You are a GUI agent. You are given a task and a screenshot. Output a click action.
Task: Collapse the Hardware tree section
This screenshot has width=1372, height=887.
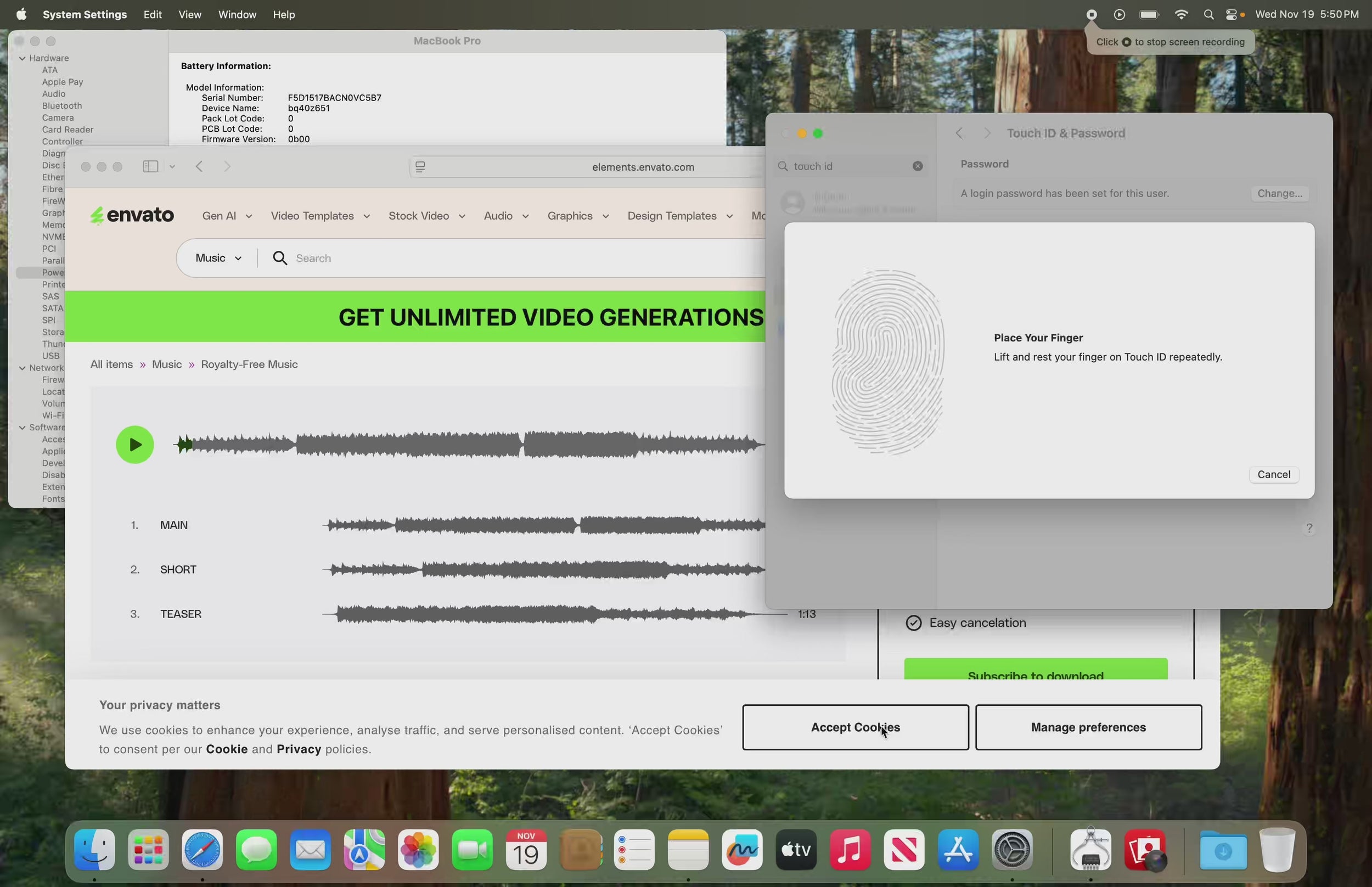[23, 58]
